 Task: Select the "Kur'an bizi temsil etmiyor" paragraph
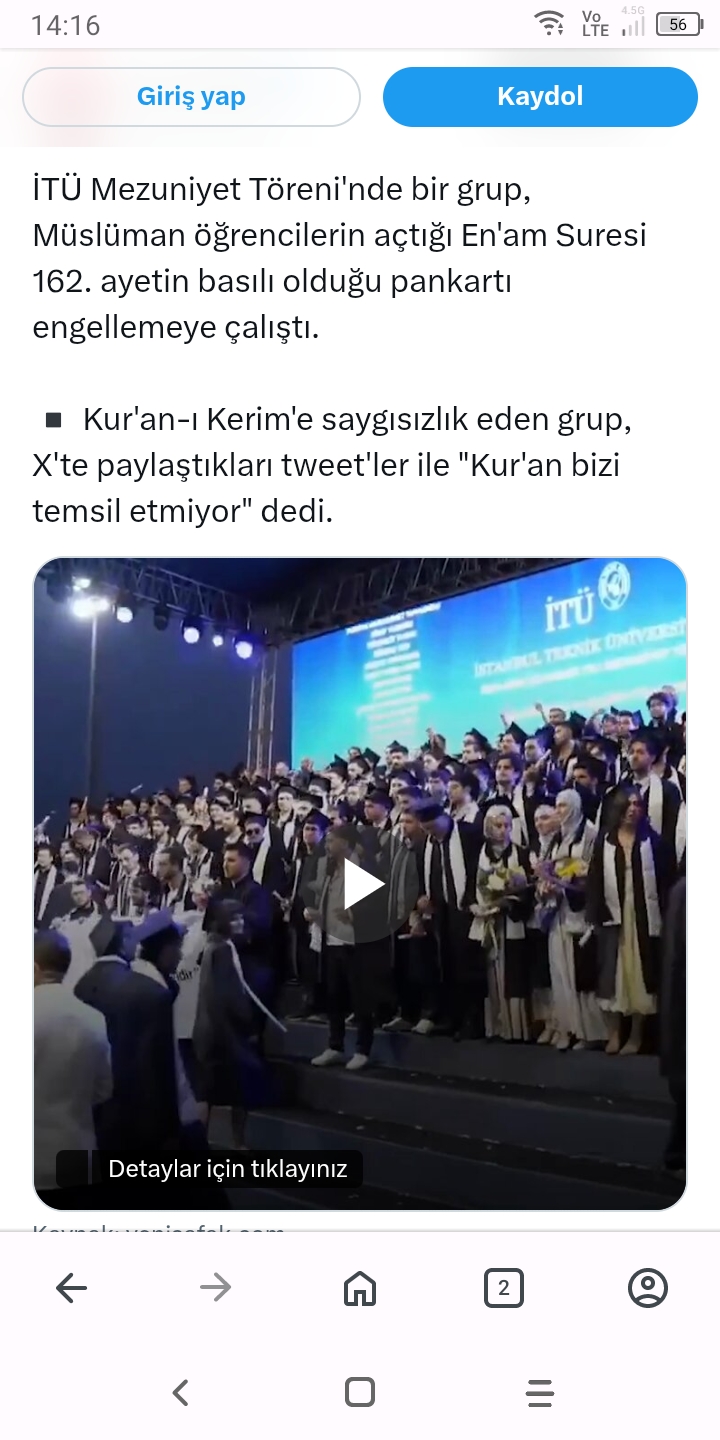pos(333,465)
